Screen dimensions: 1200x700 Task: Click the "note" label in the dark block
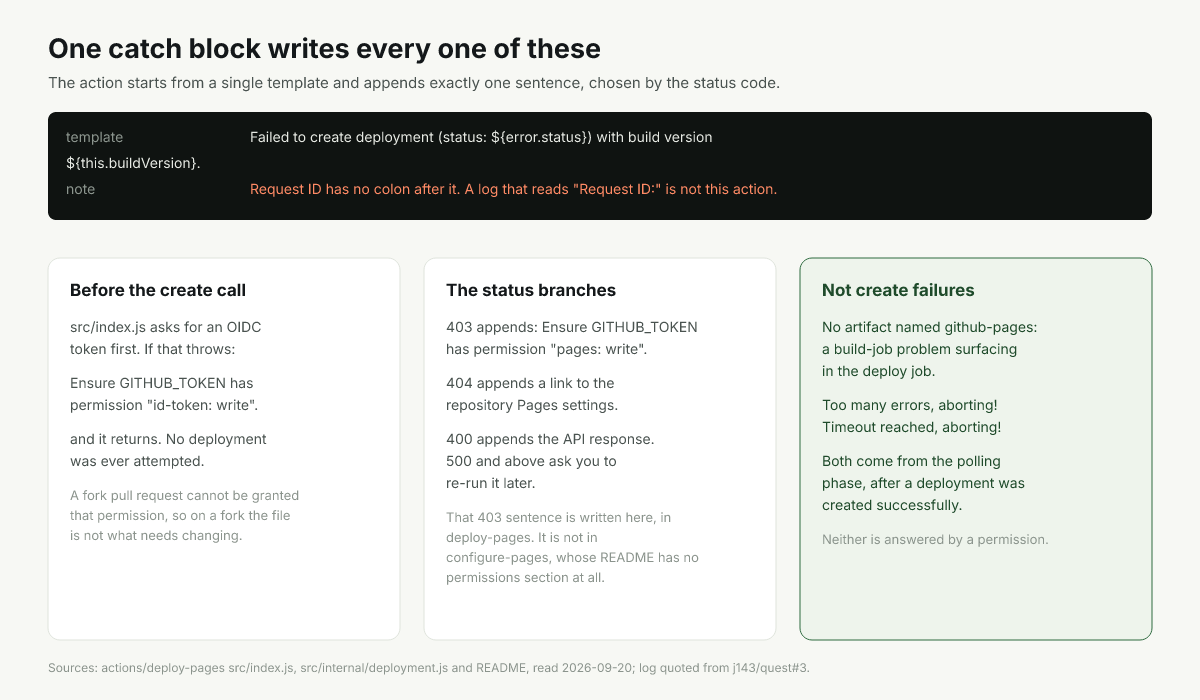pos(81,189)
